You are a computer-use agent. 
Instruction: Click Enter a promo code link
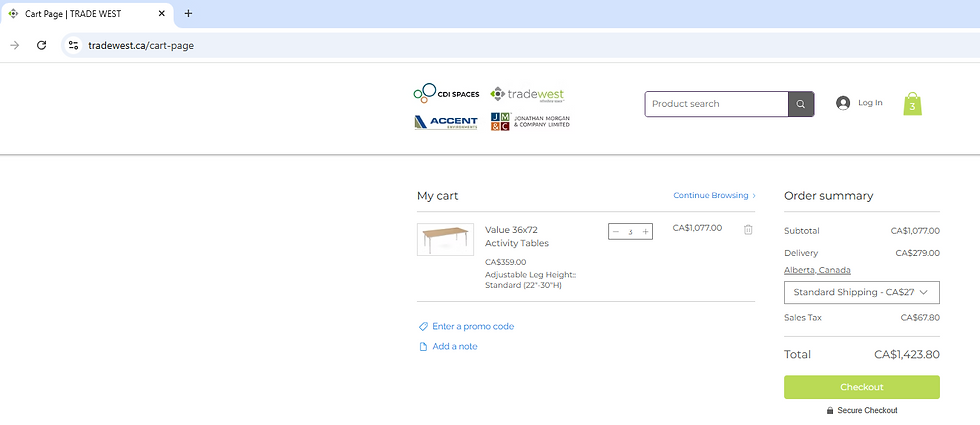(473, 326)
